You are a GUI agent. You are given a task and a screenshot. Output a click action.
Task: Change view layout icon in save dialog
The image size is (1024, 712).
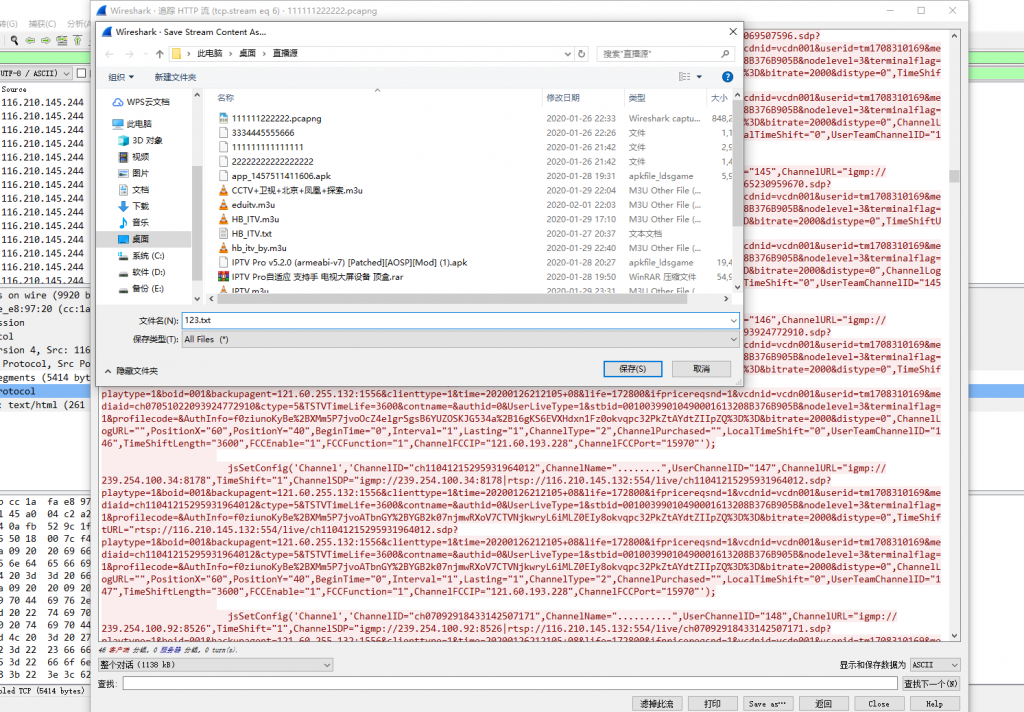pyautogui.click(x=684, y=77)
